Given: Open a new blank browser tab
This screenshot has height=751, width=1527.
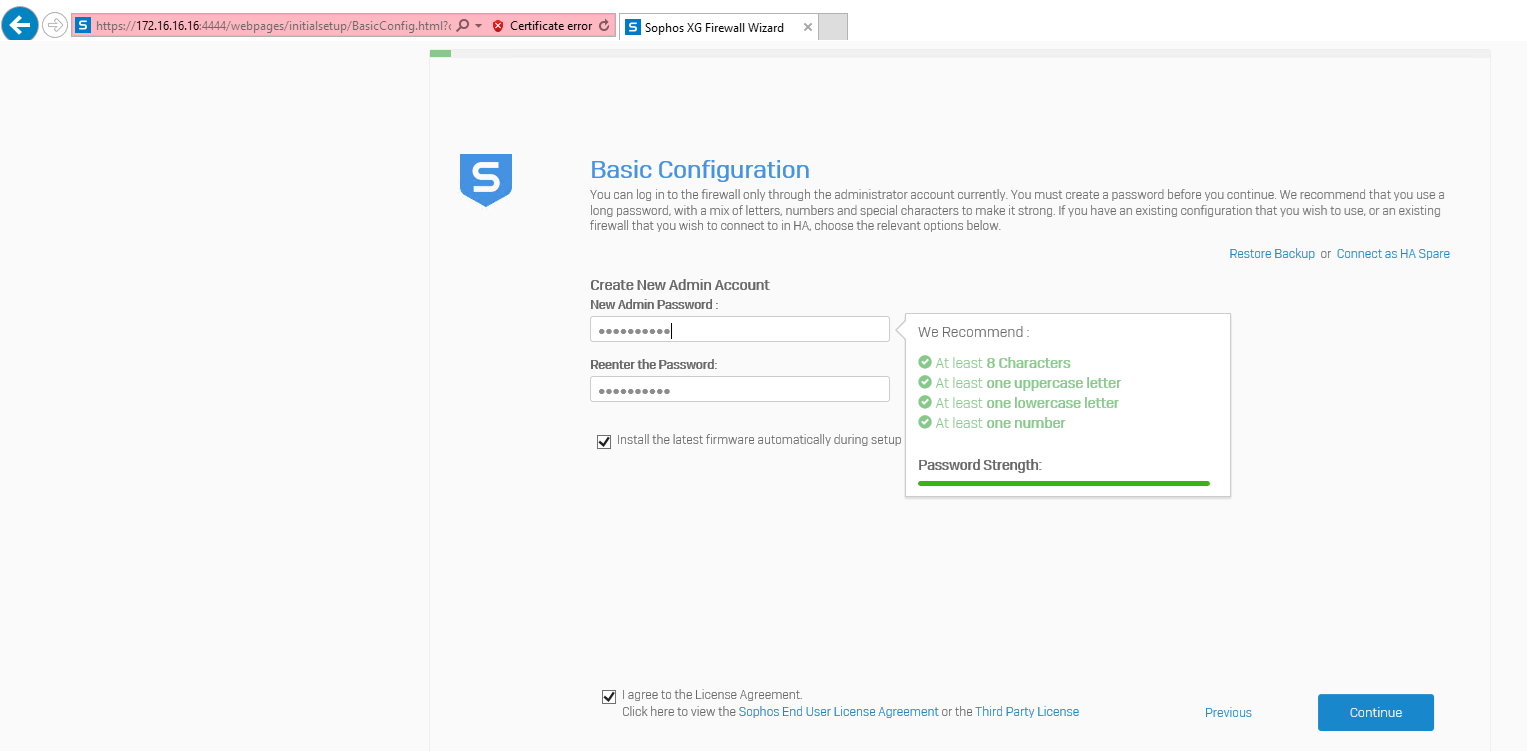Looking at the screenshot, I should tap(833, 27).
